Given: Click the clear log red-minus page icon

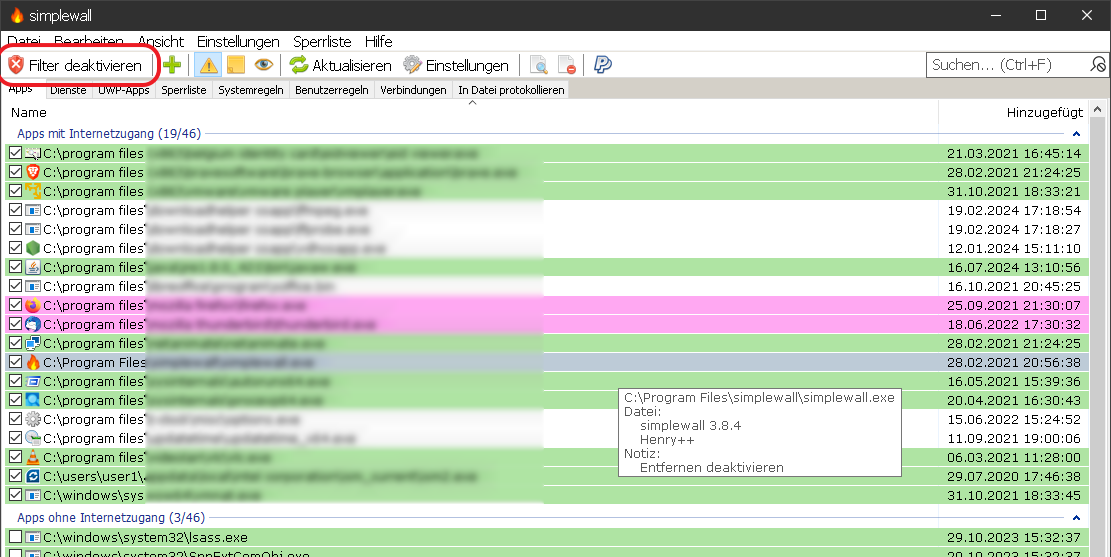Looking at the screenshot, I should [x=567, y=65].
